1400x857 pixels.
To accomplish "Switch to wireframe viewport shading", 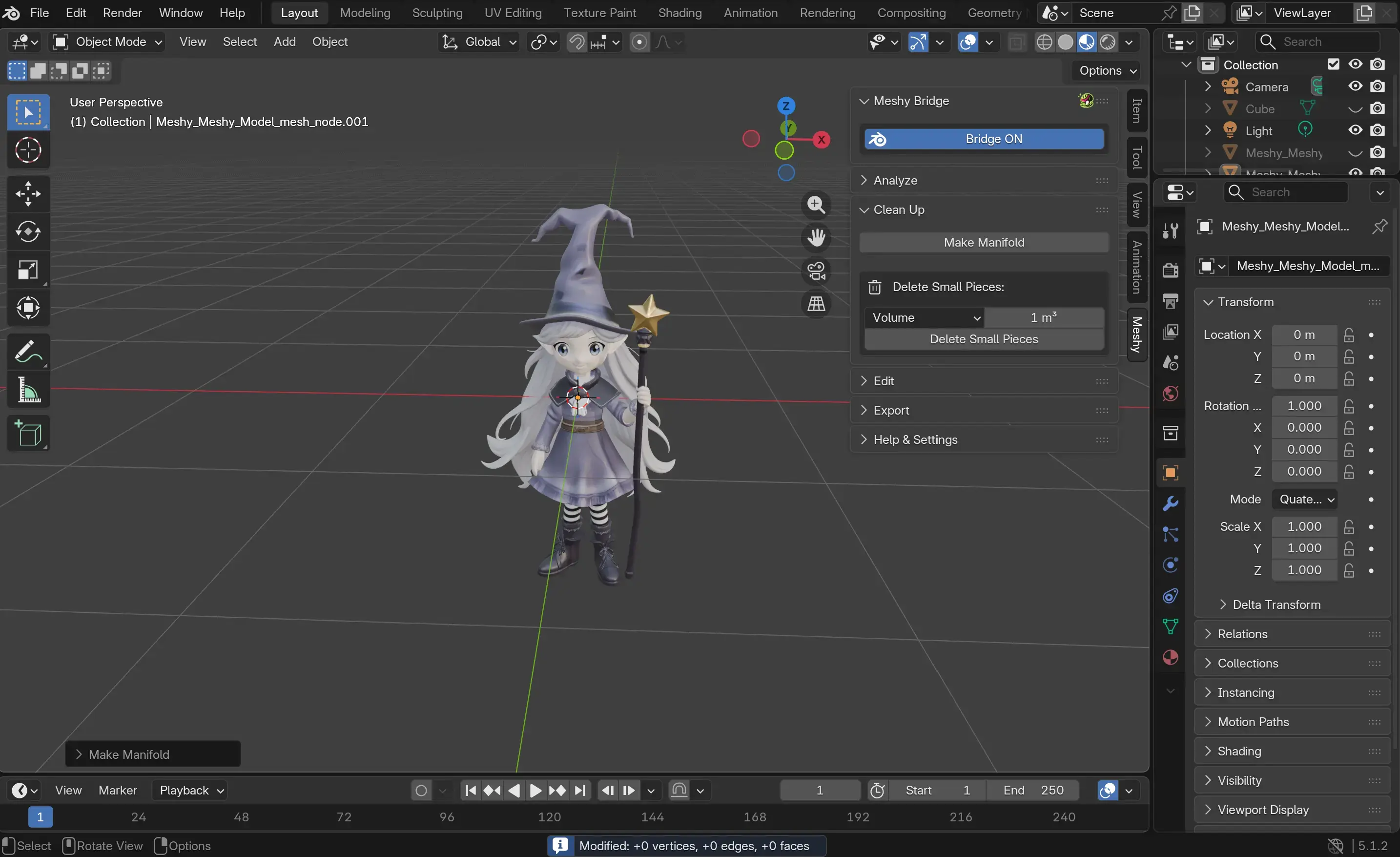I will pyautogui.click(x=1044, y=42).
